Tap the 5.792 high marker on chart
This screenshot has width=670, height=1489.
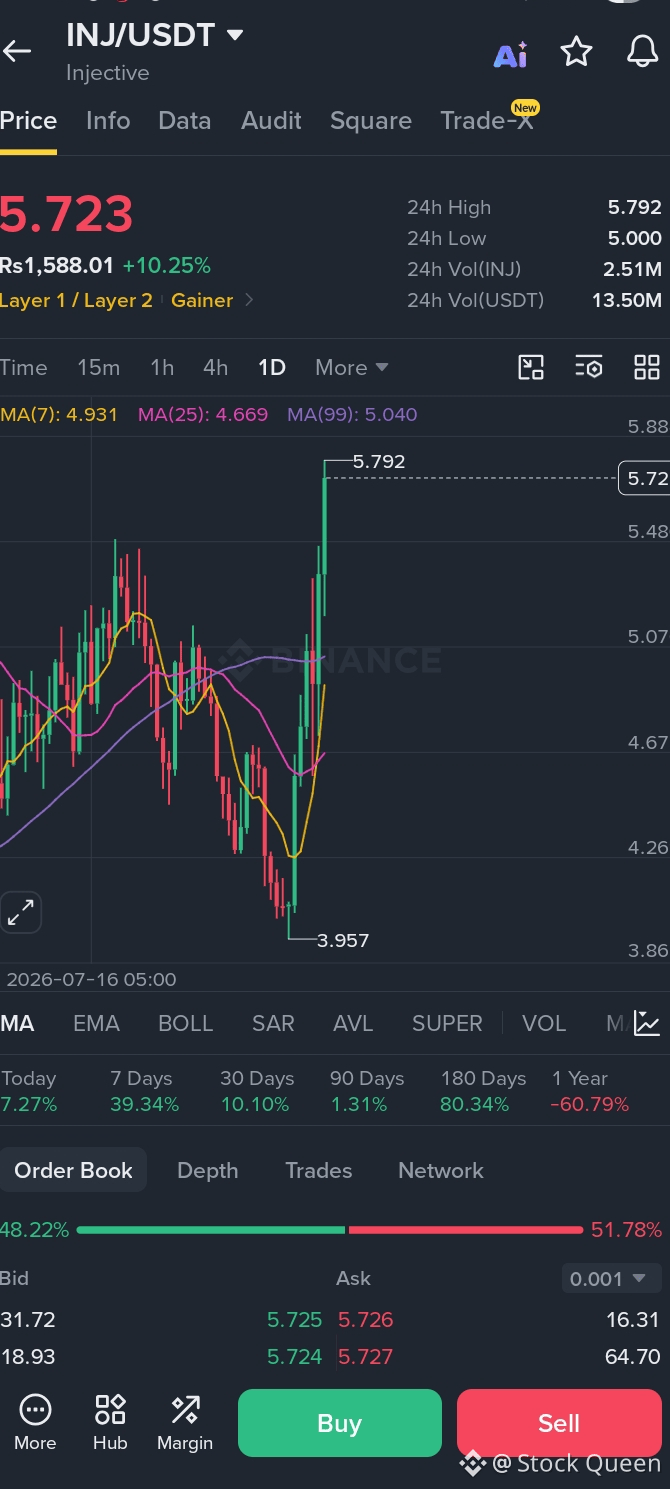(x=379, y=461)
